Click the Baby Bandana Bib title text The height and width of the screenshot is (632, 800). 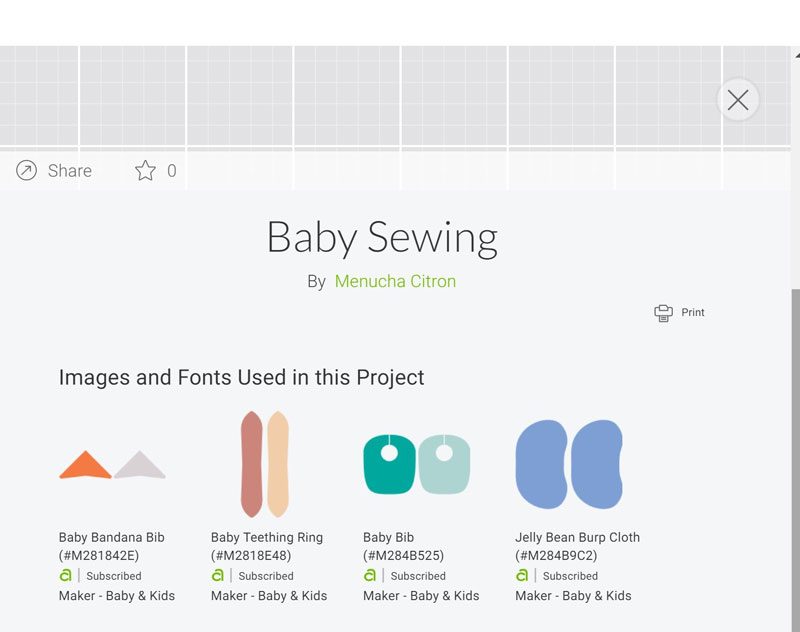(111, 537)
